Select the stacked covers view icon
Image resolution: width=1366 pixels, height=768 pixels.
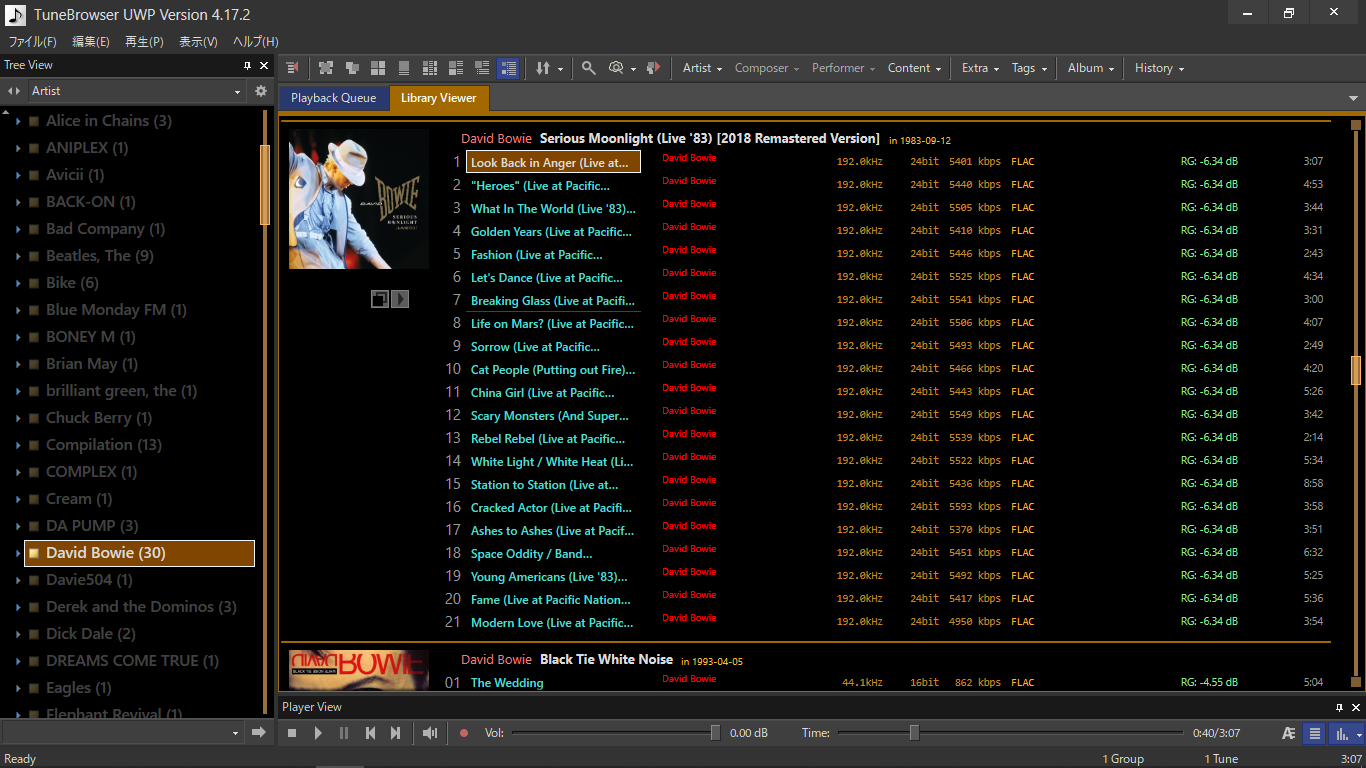[x=352, y=68]
